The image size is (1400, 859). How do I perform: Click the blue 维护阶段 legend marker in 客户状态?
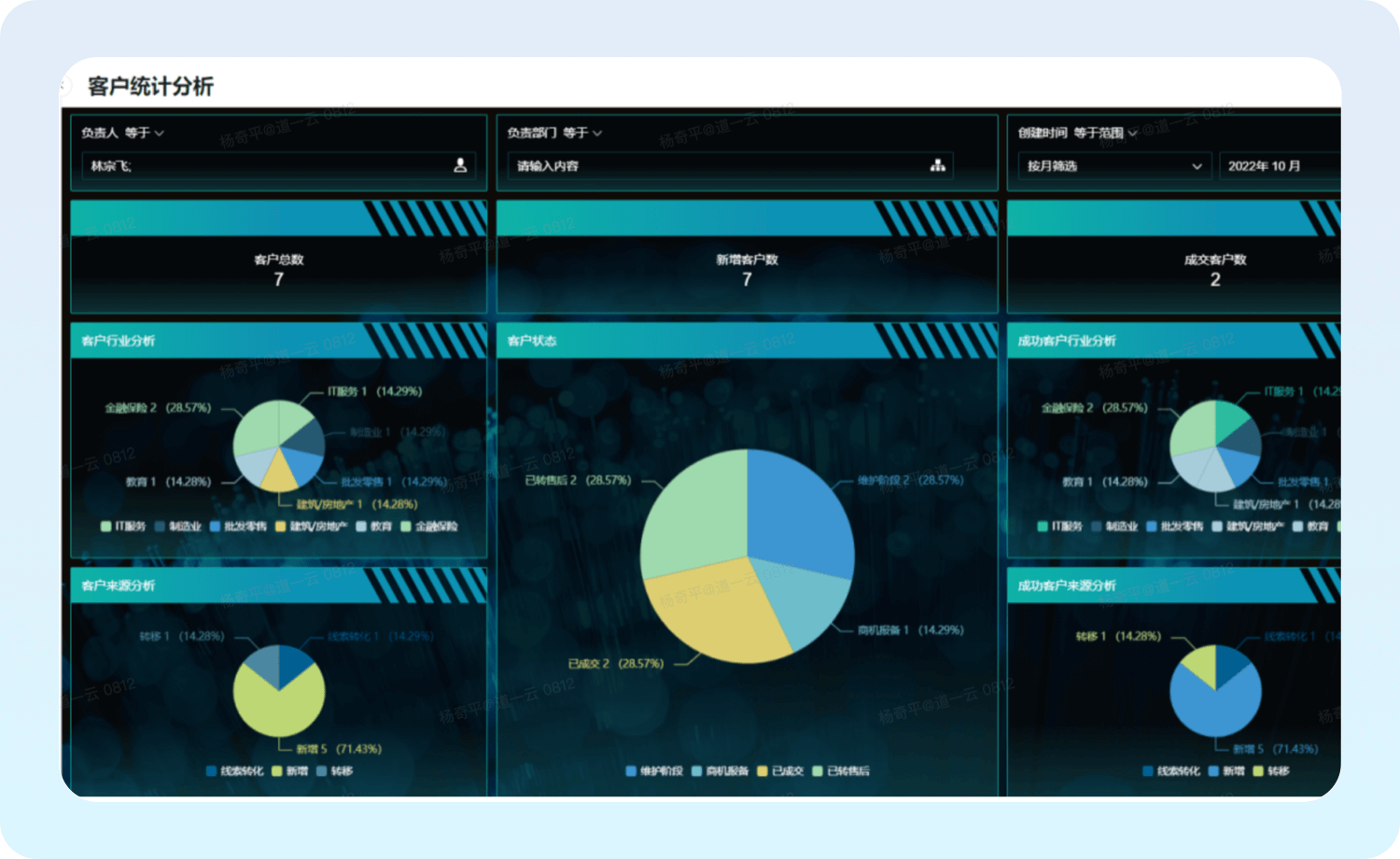(631, 771)
